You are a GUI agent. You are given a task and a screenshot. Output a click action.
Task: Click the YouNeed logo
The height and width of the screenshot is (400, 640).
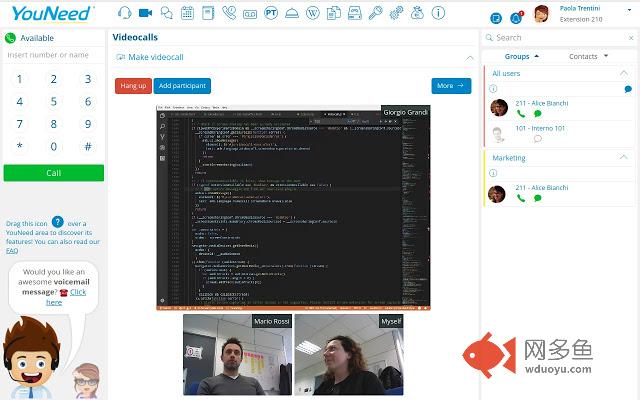click(51, 14)
